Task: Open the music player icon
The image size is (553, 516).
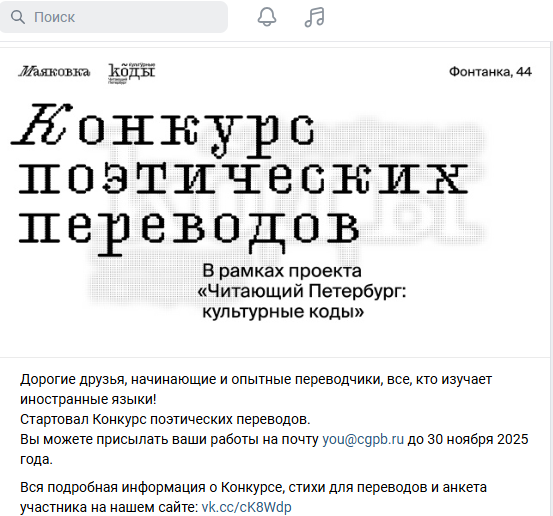Action: pyautogui.click(x=314, y=17)
